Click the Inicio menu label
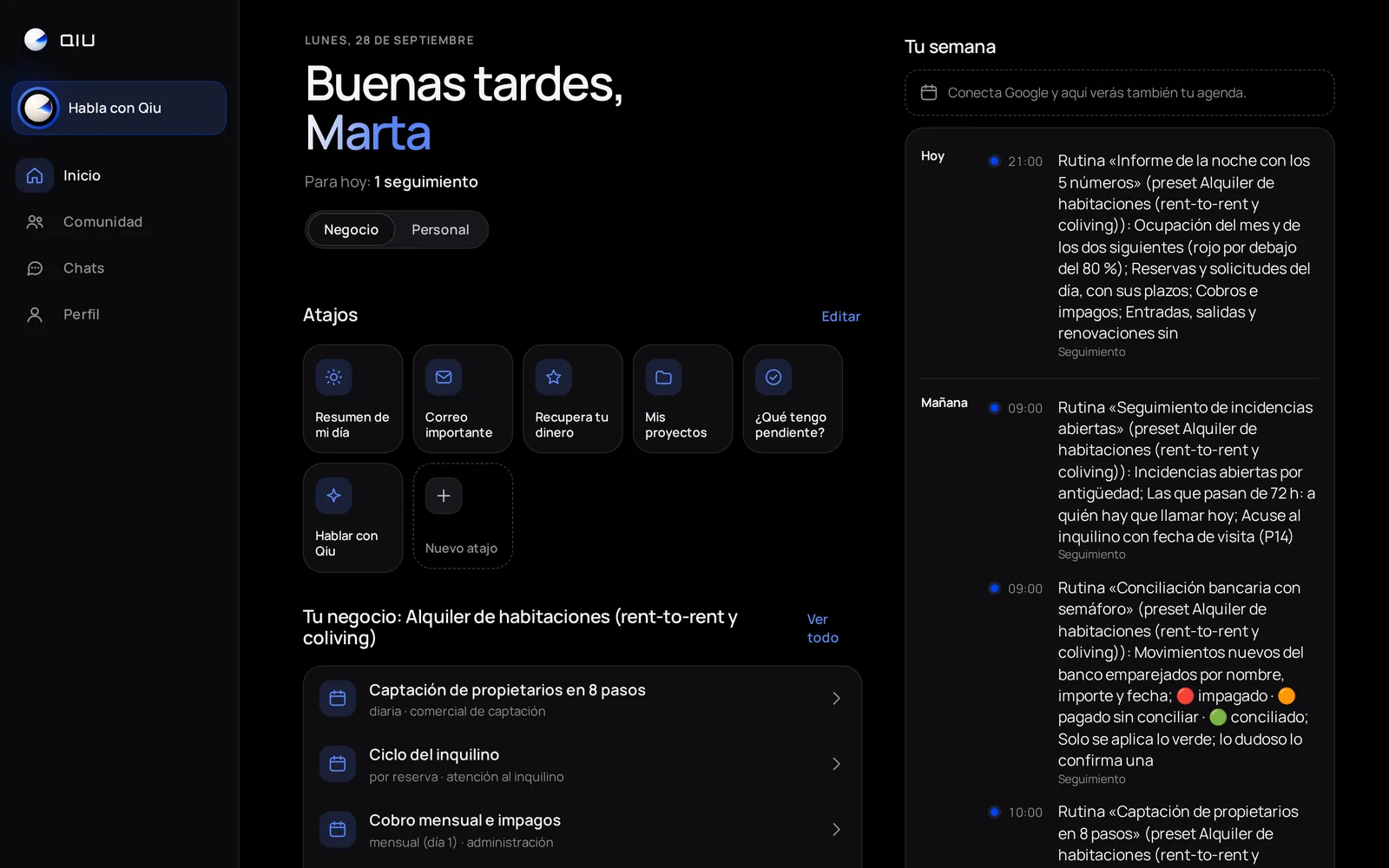The height and width of the screenshot is (868, 1389). (82, 175)
